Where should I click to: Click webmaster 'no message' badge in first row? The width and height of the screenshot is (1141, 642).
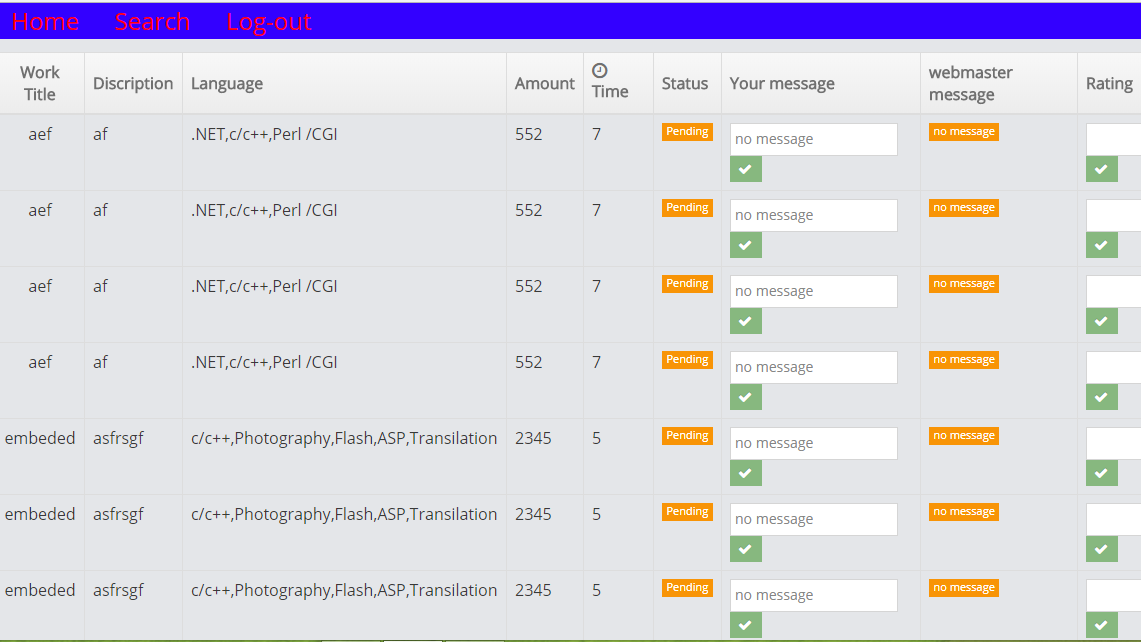click(x=963, y=132)
